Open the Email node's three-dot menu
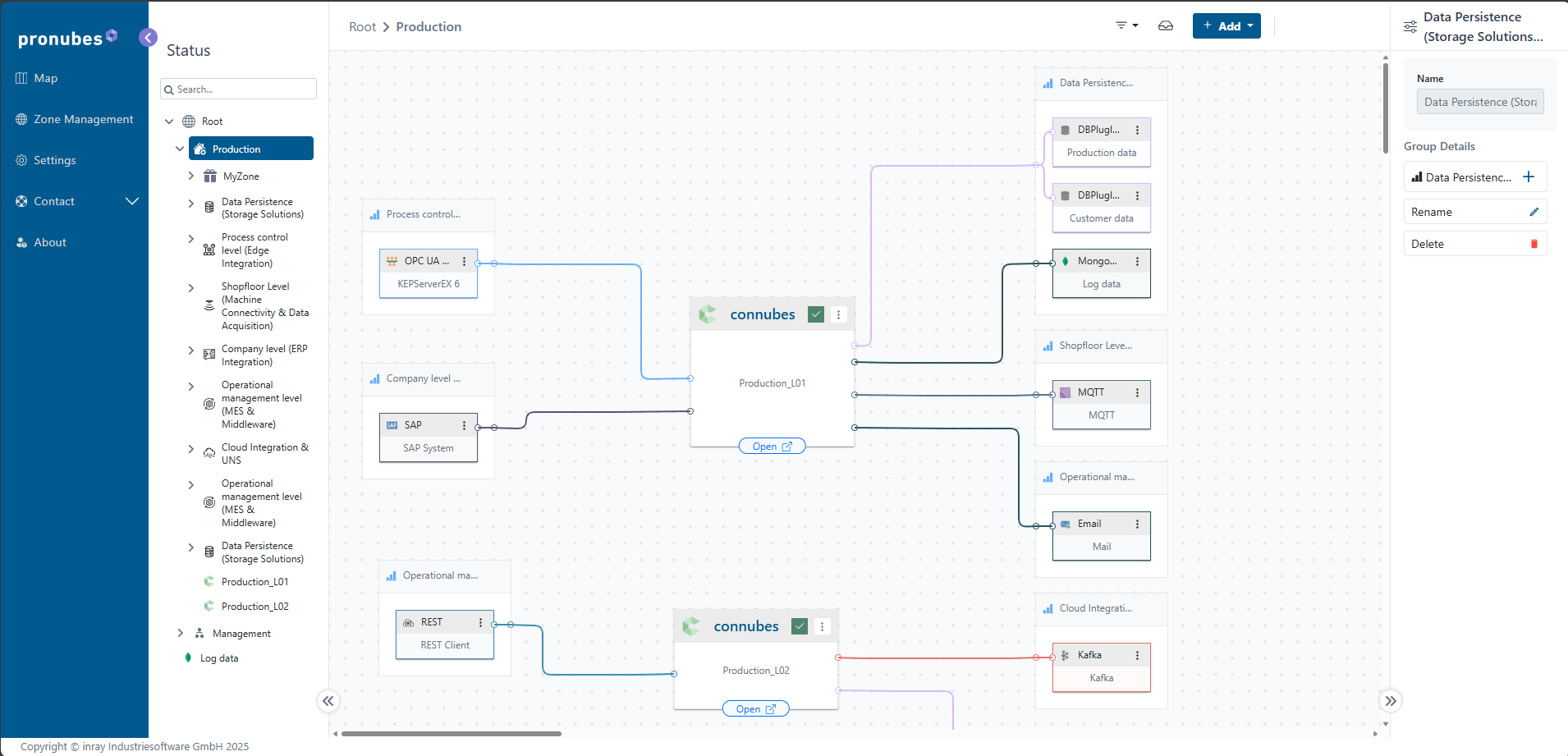The width and height of the screenshot is (1568, 756). [x=1138, y=524]
